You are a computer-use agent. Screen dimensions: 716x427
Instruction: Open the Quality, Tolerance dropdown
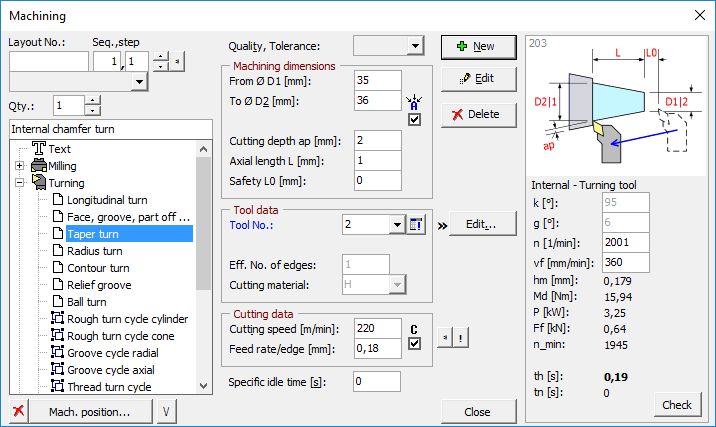(415, 46)
